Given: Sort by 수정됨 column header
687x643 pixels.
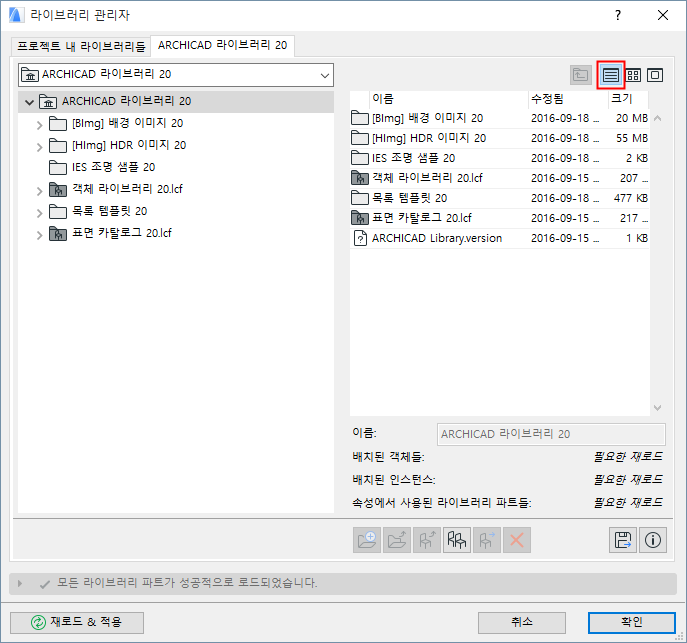Looking at the screenshot, I should point(568,99).
